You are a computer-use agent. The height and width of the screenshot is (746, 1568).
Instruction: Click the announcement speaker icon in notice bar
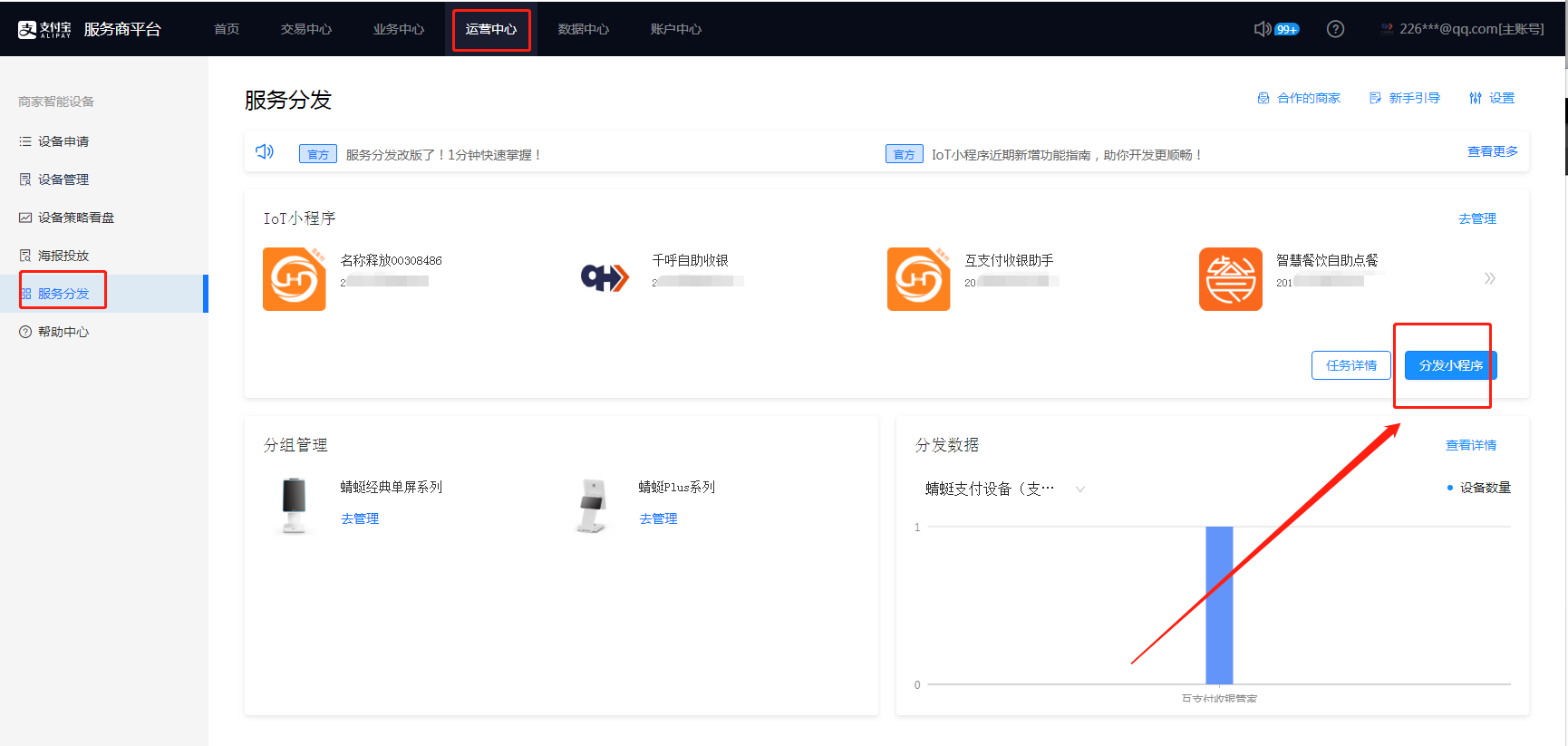pos(265,151)
